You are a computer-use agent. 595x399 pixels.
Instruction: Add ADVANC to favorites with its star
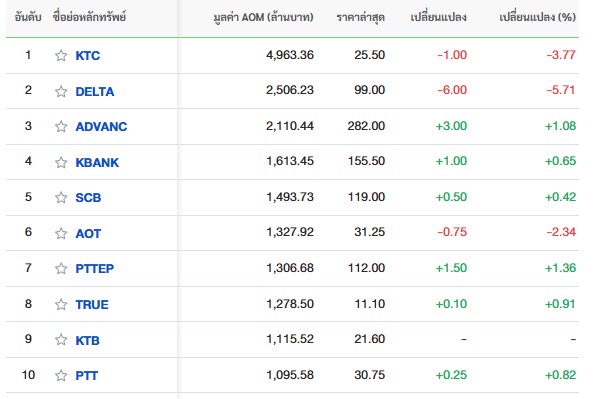click(61, 126)
